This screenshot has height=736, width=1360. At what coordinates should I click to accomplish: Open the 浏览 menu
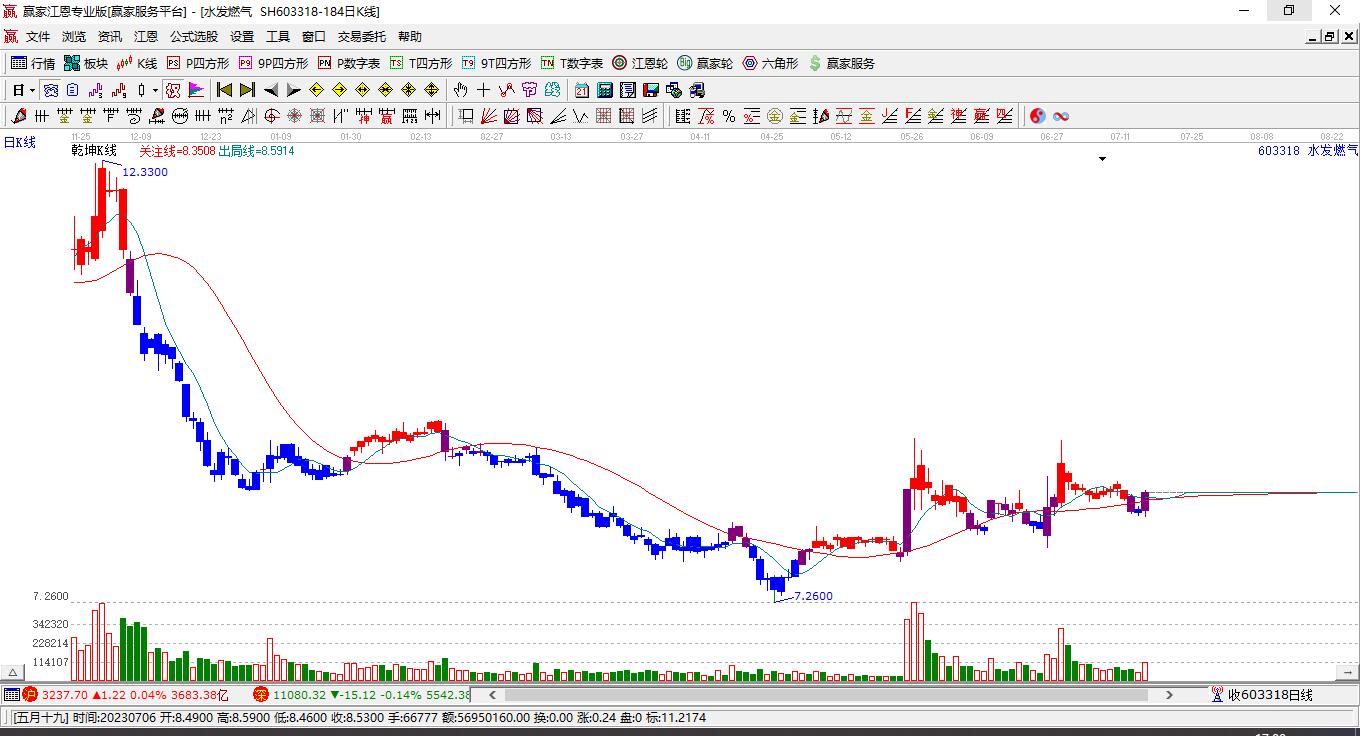point(74,37)
